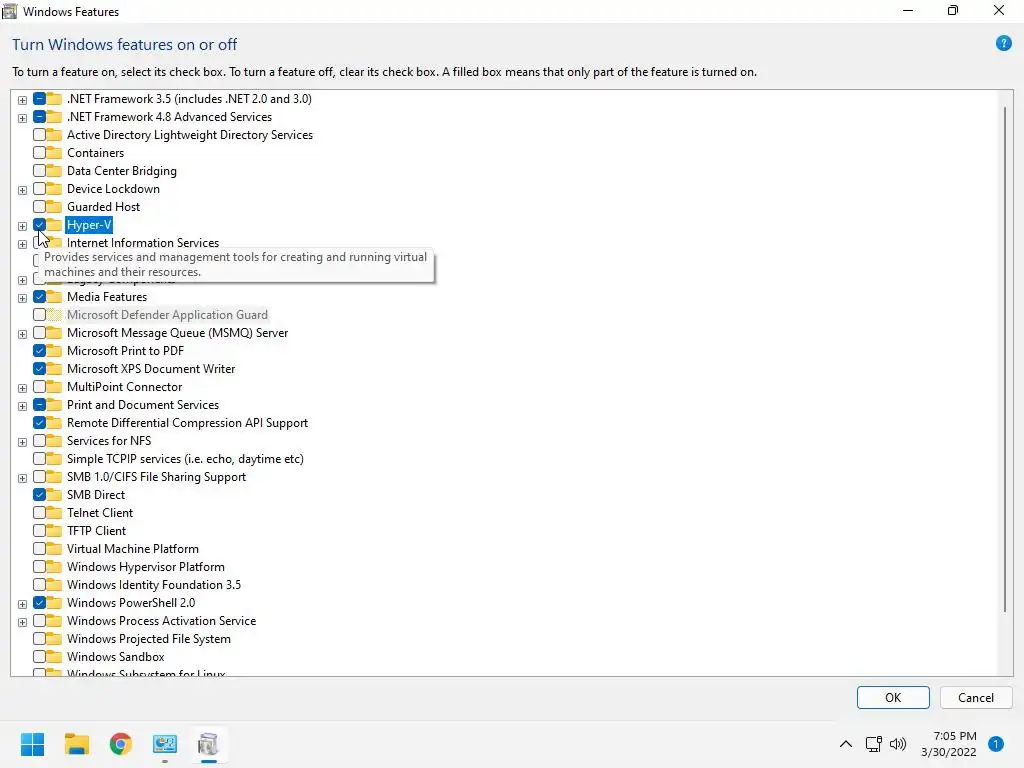
Task: Enable Virtual Machine Platform checkbox
Action: 39,549
